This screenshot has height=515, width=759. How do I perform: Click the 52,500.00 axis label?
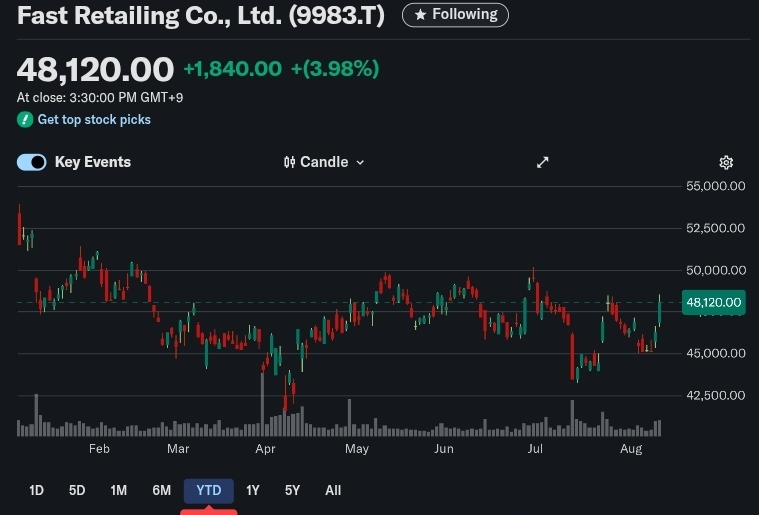pyautogui.click(x=715, y=228)
